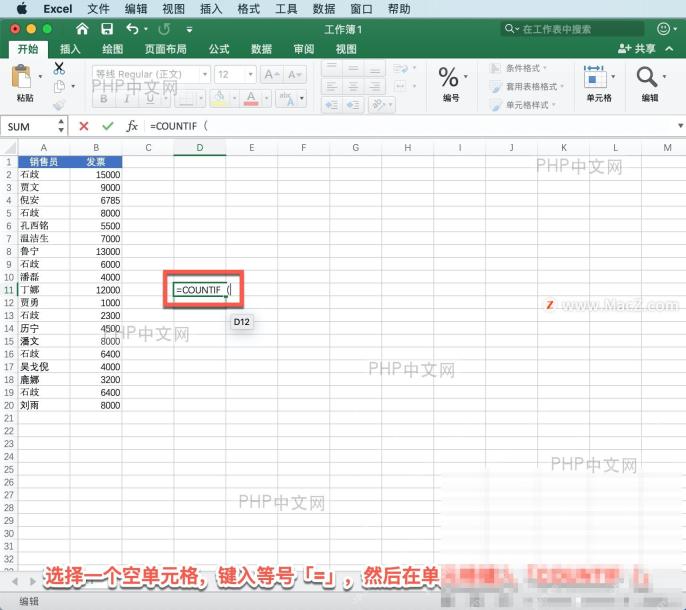Expand the formula bar arrow
Screen dimensions: 686x610
click(680, 126)
